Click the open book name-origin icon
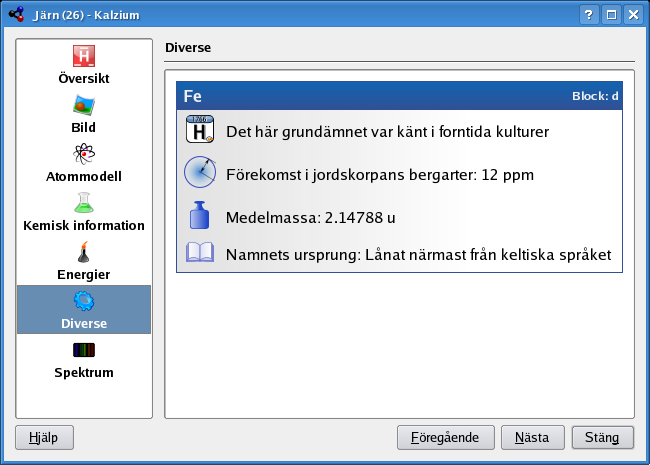 tap(200, 252)
